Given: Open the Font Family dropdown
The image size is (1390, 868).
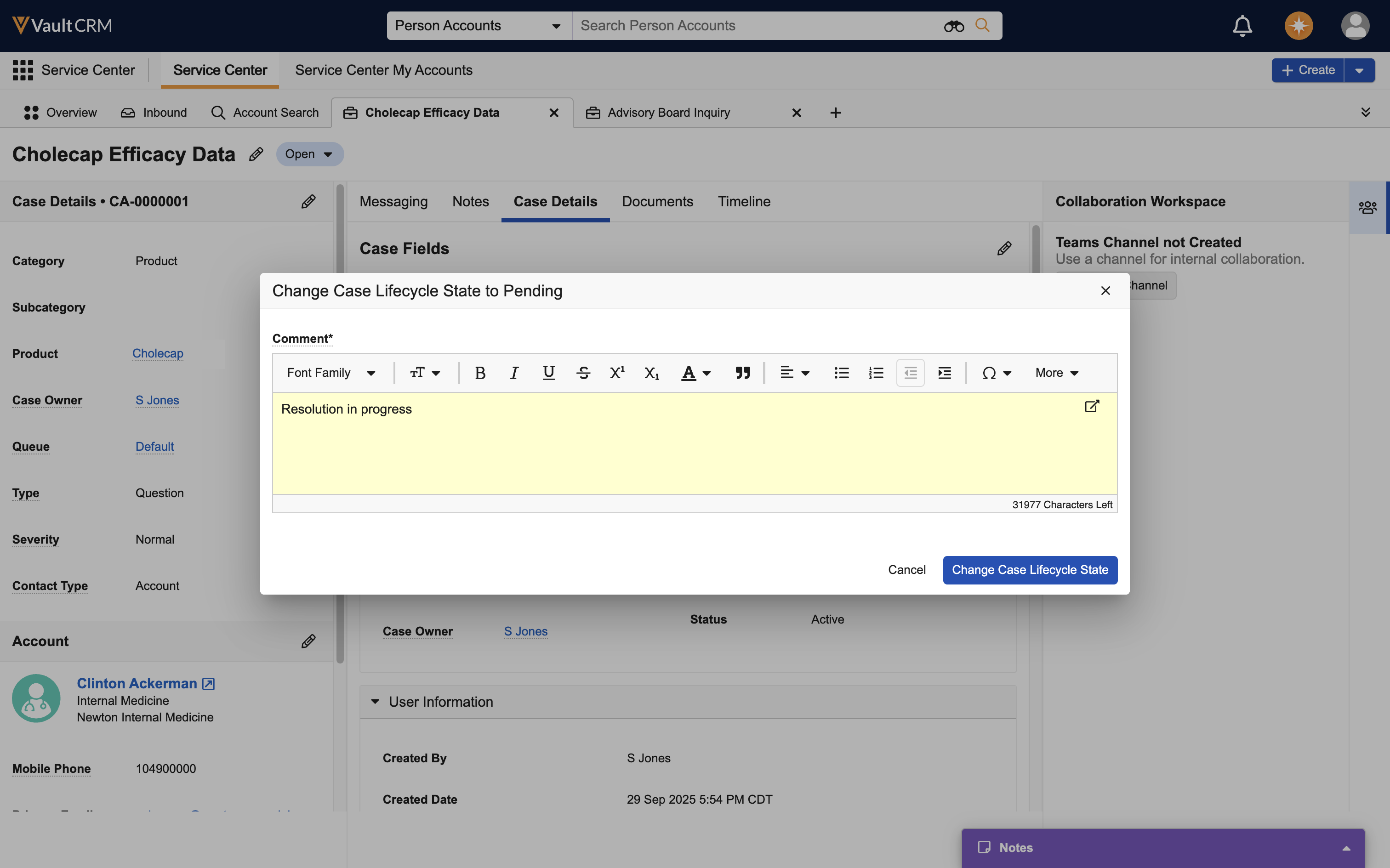Looking at the screenshot, I should coord(330,373).
